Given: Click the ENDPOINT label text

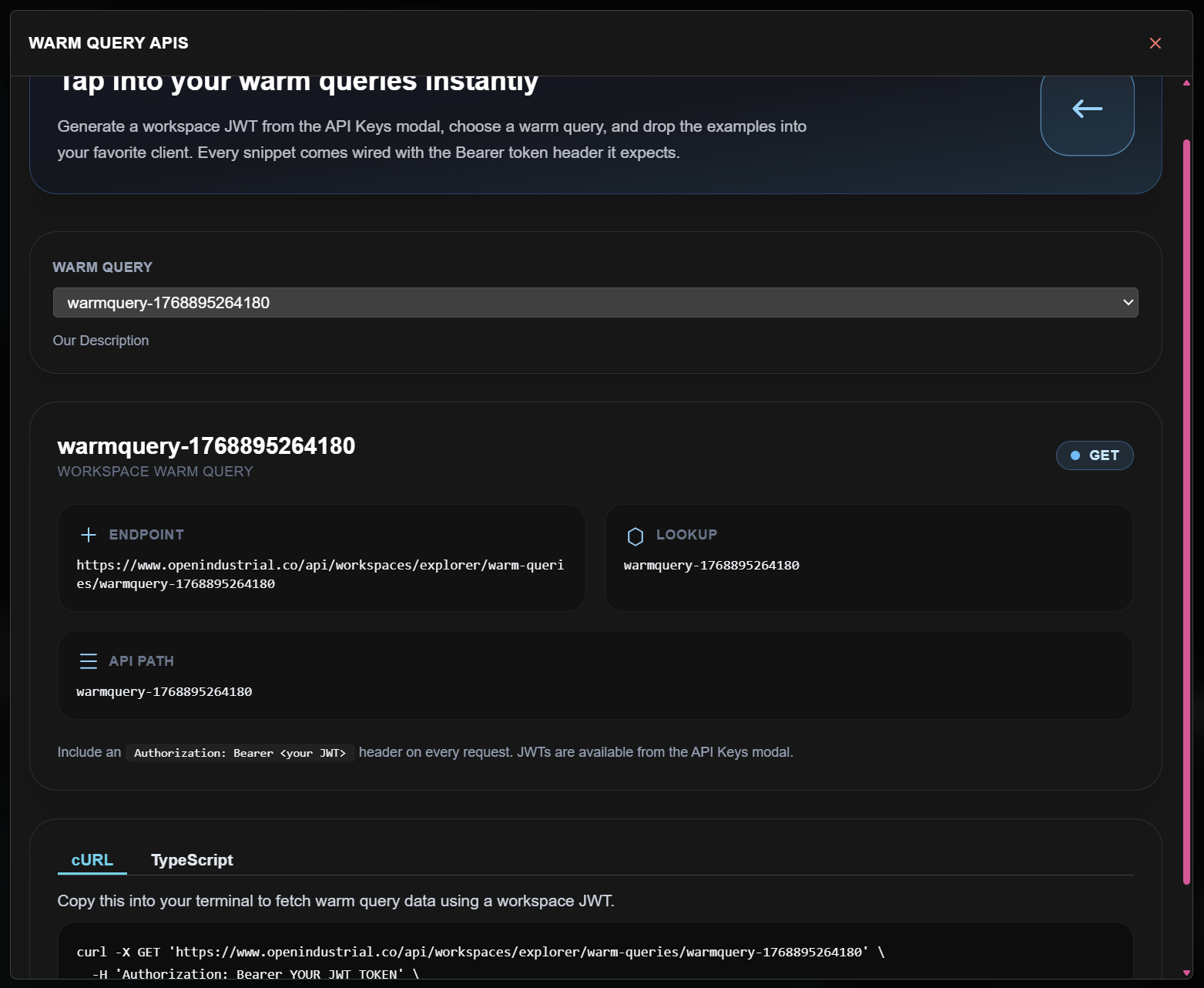Looking at the screenshot, I should [x=146, y=535].
